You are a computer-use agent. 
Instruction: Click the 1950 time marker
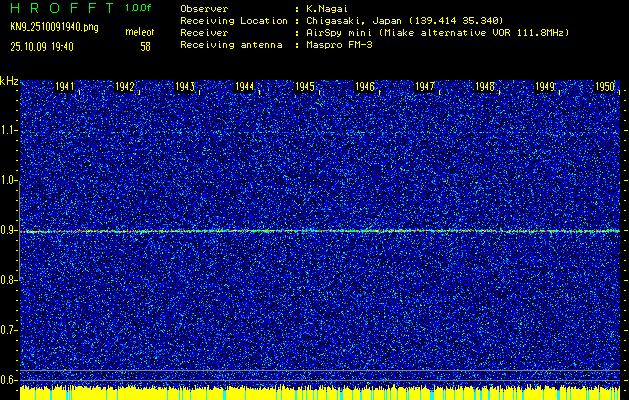605,88
